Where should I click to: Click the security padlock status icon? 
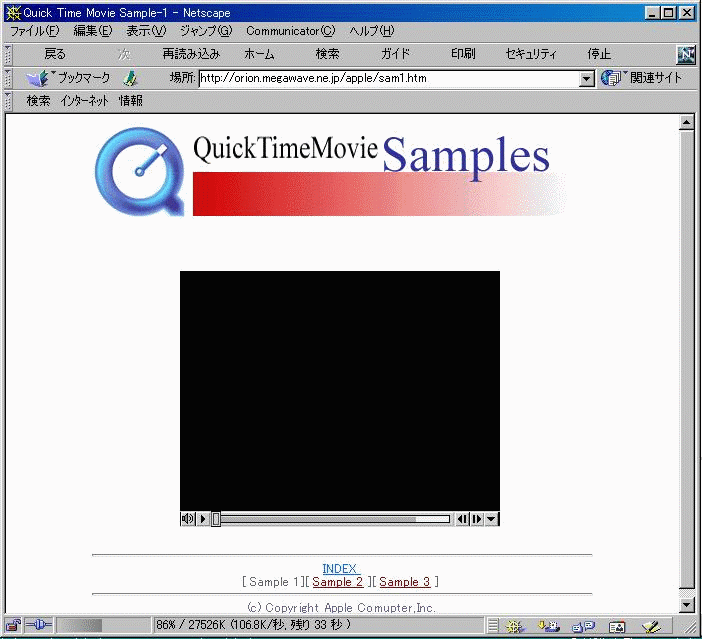click(x=14, y=625)
